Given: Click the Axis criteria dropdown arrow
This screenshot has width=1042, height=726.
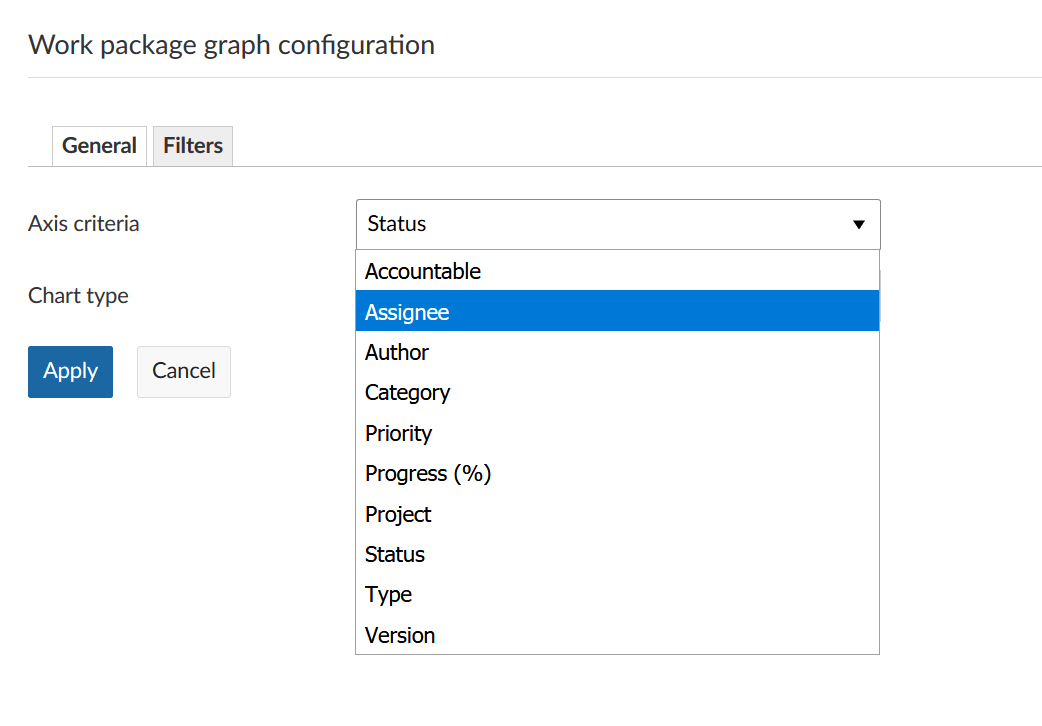Looking at the screenshot, I should click(858, 225).
